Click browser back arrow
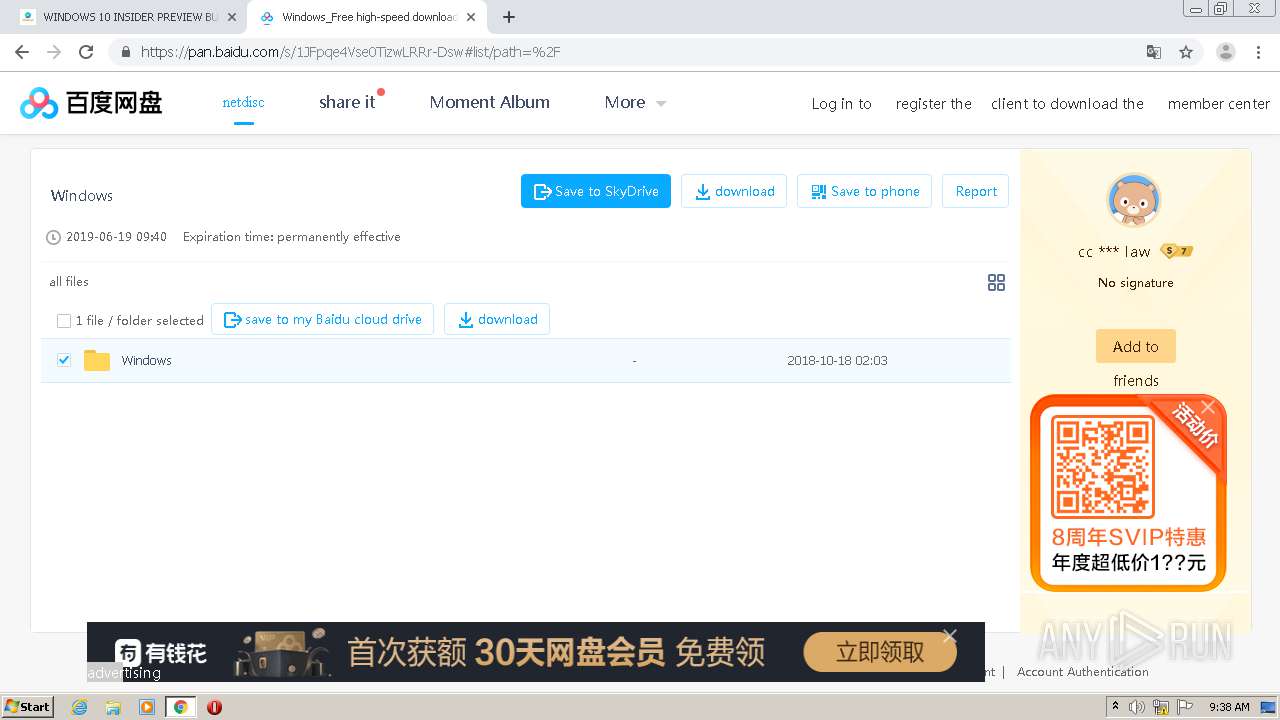Viewport: 1280px width, 720px height. (x=22, y=52)
